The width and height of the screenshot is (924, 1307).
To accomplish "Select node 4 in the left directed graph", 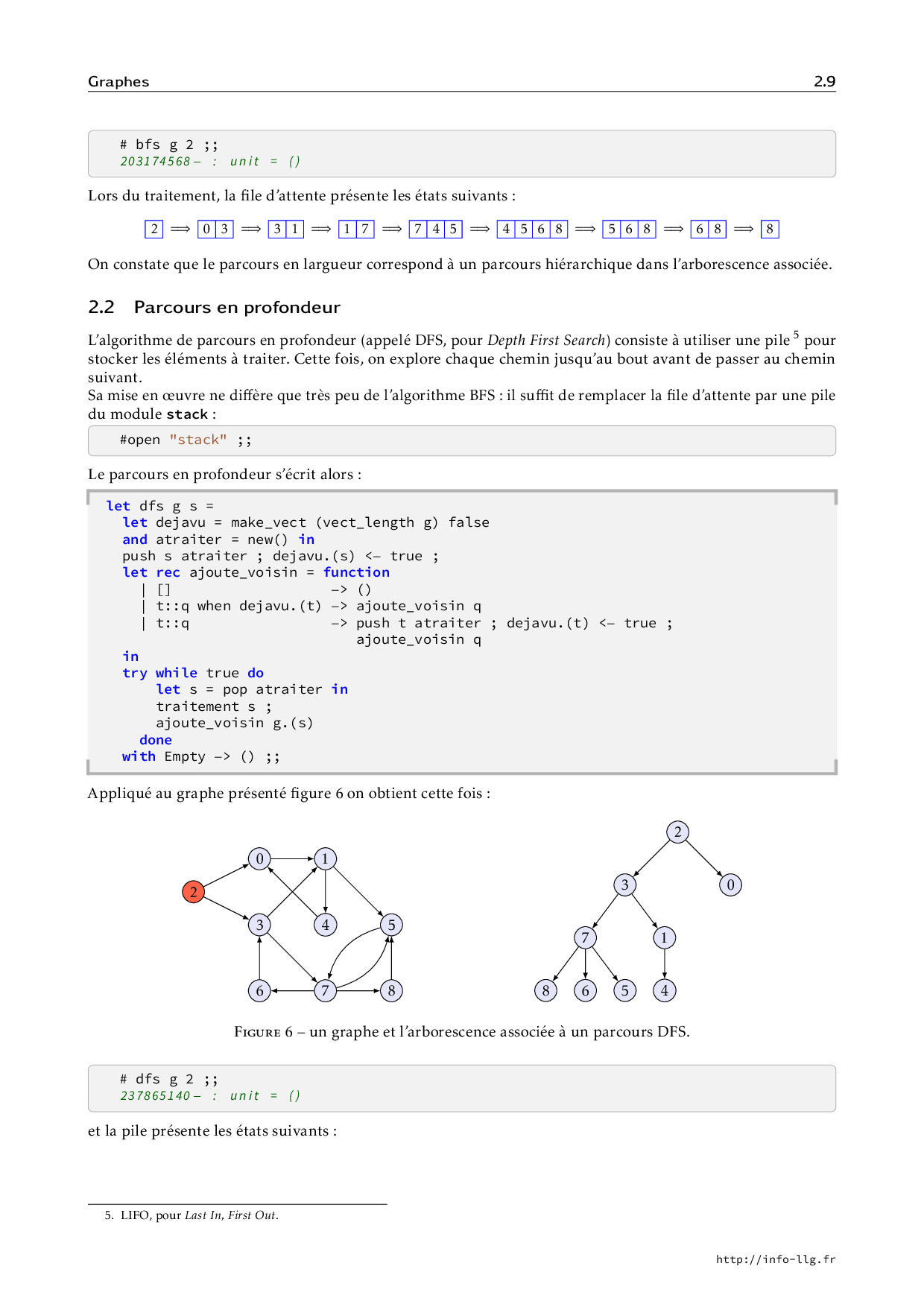I will (325, 925).
